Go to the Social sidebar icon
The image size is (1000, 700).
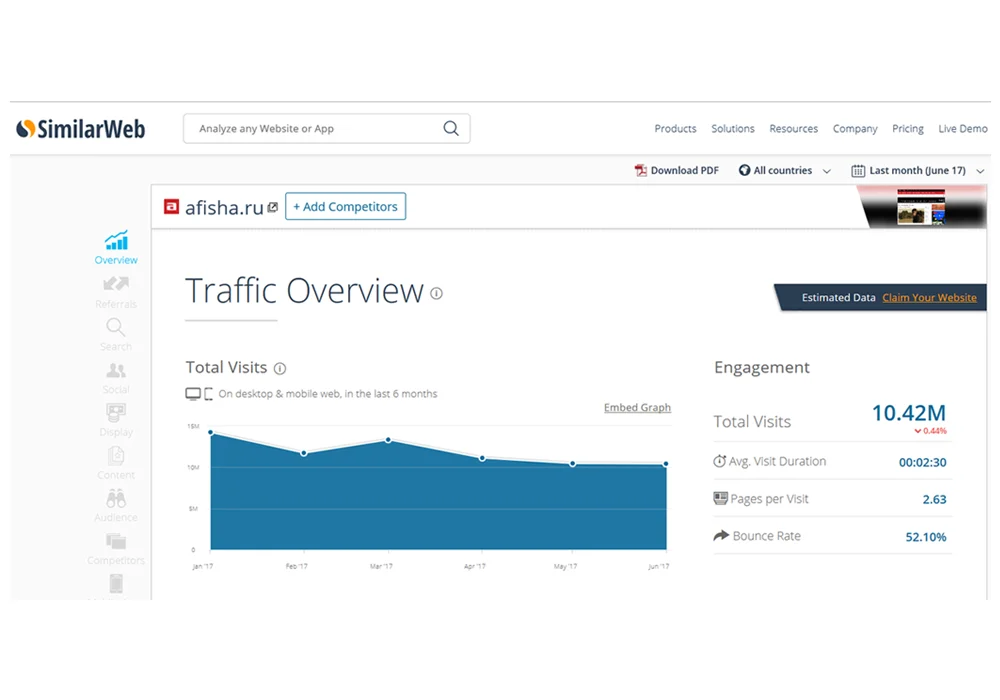click(116, 377)
